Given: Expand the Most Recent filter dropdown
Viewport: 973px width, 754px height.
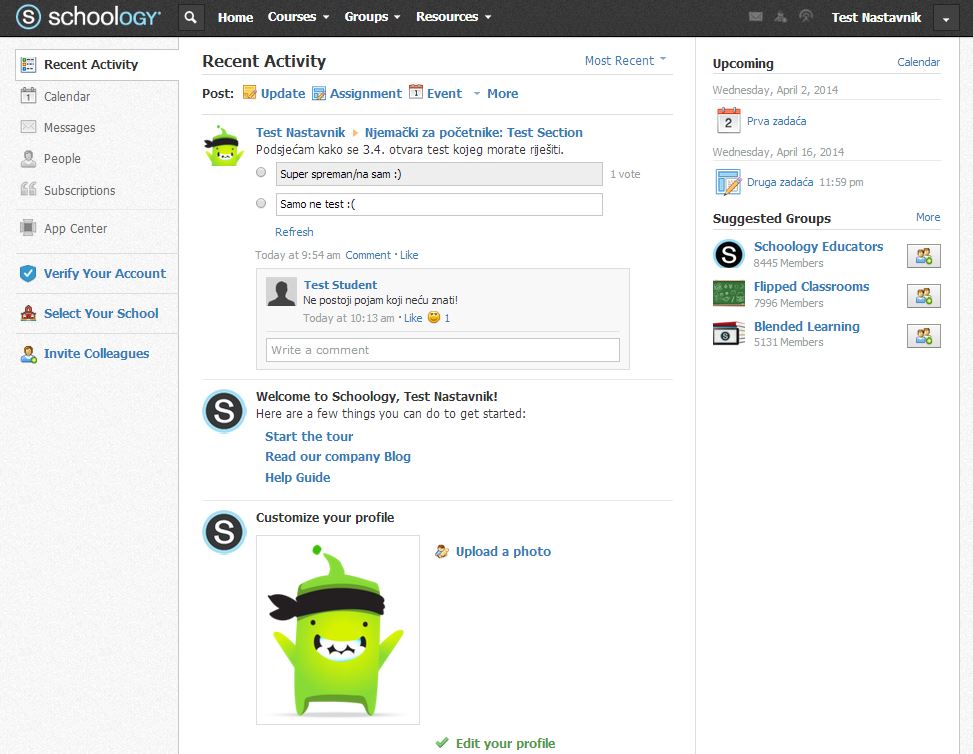Looking at the screenshot, I should 625,61.
